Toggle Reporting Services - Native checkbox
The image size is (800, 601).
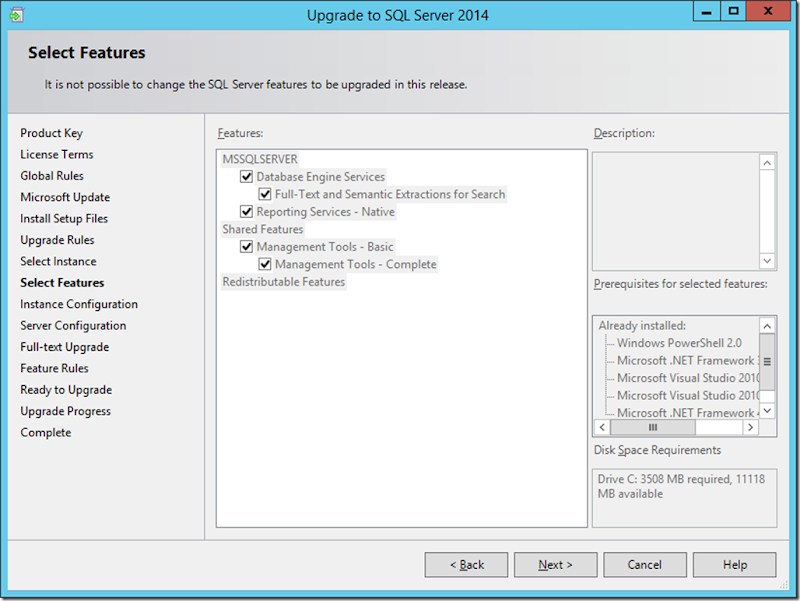(x=246, y=211)
